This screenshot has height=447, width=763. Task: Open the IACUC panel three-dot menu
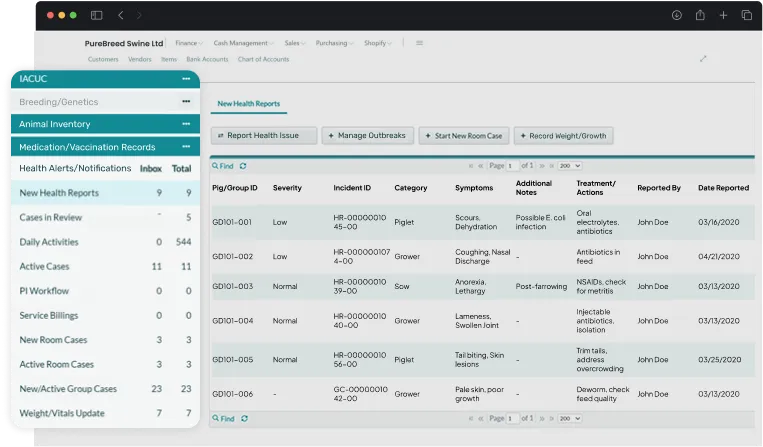186,78
